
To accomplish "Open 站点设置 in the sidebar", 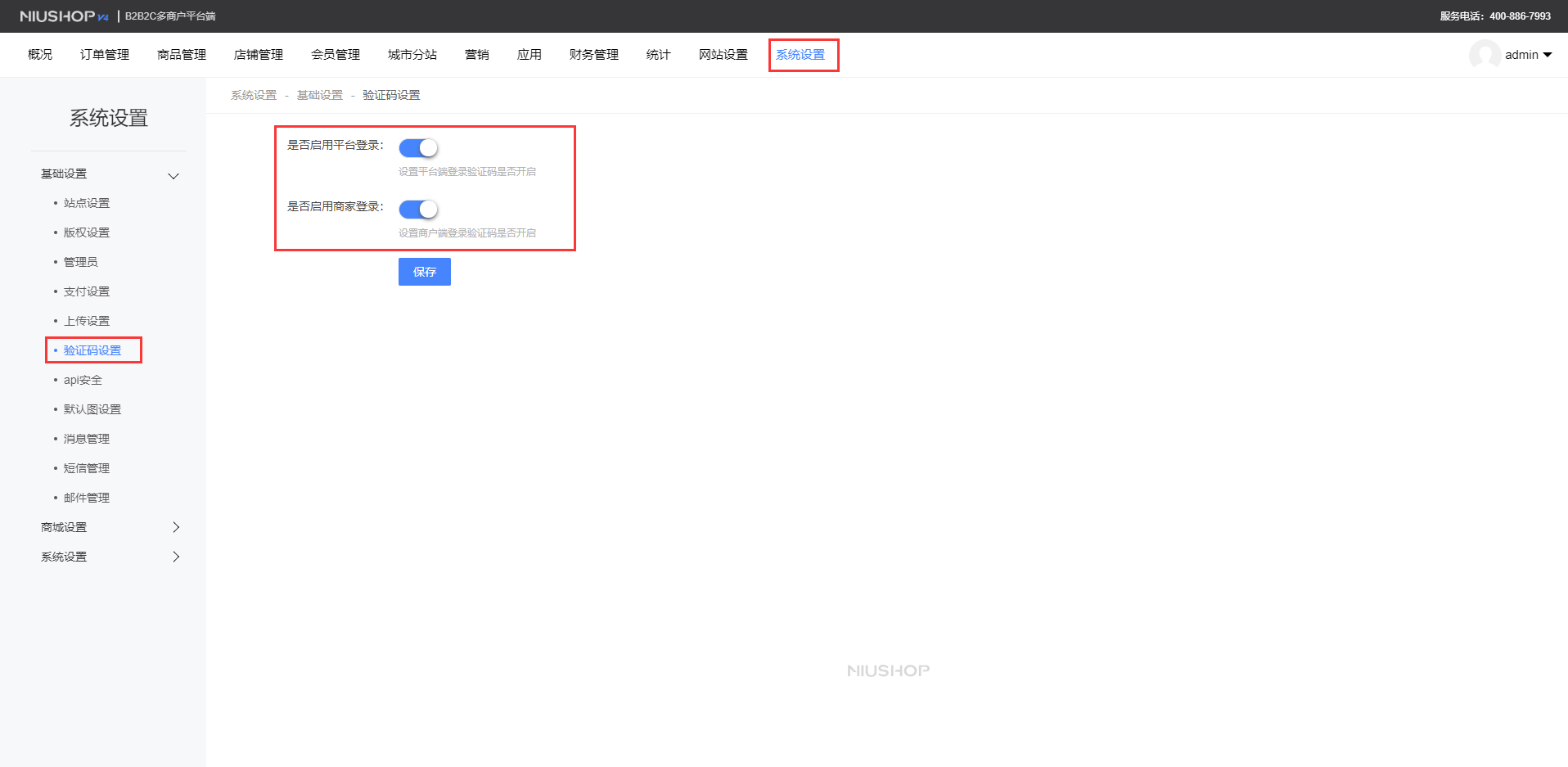I will click(x=87, y=203).
